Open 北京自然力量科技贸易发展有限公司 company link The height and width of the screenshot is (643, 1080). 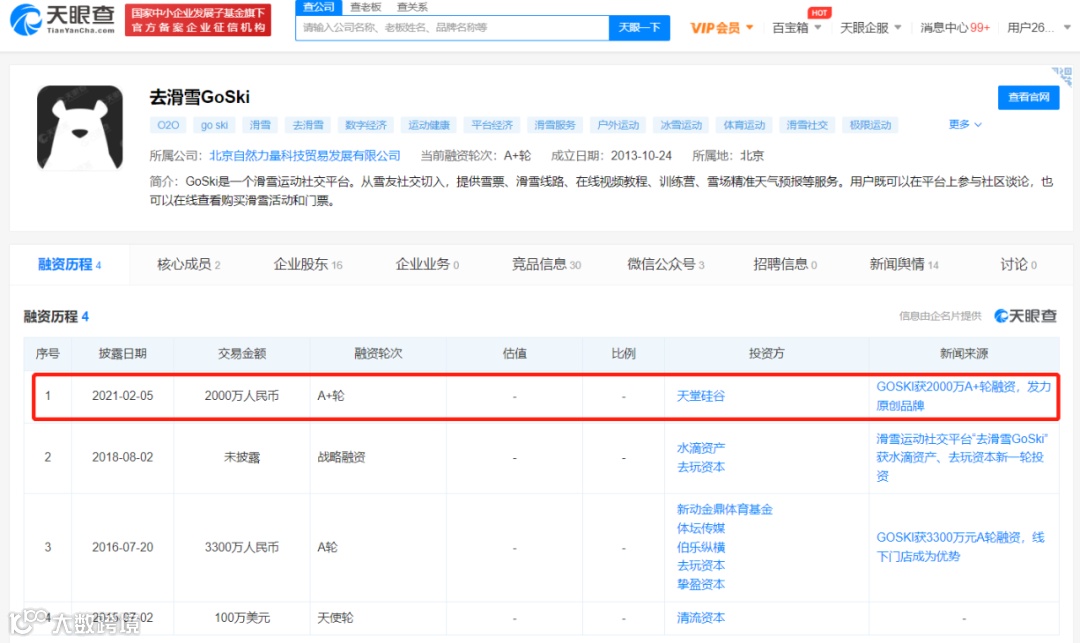(x=304, y=156)
